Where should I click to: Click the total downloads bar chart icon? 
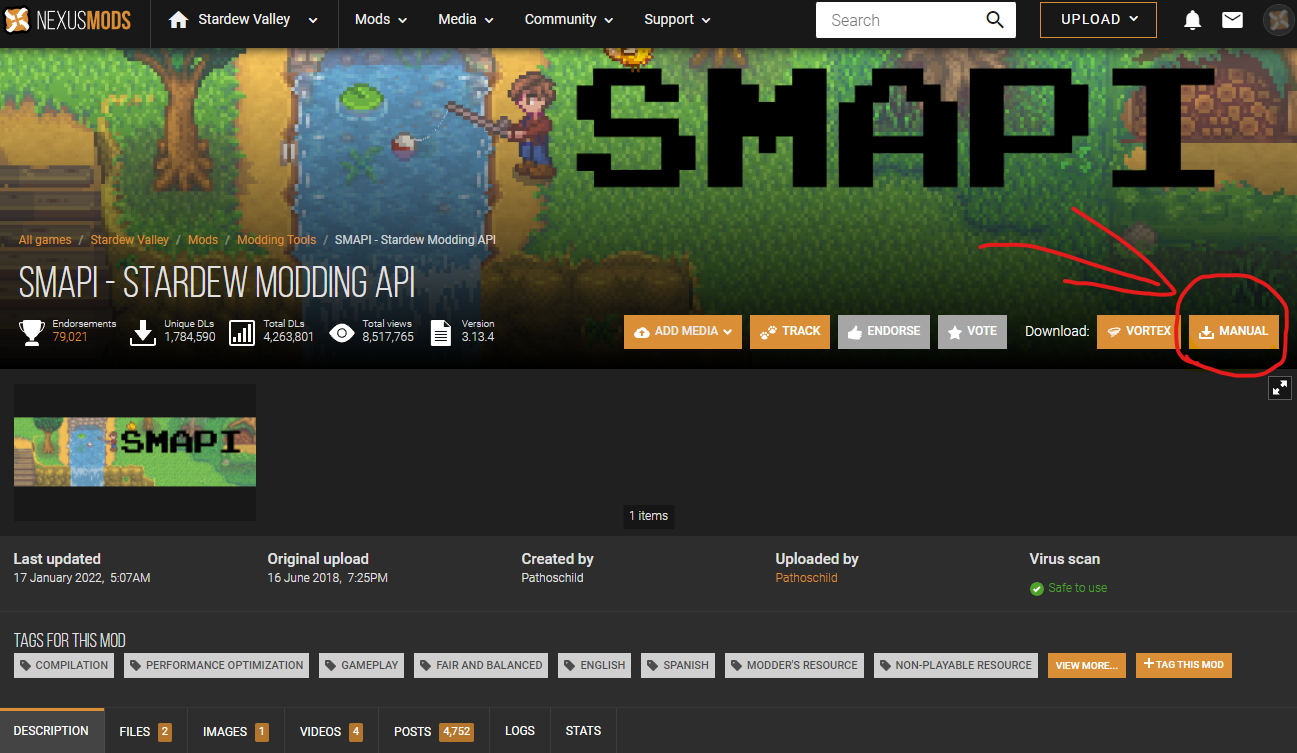coord(242,333)
